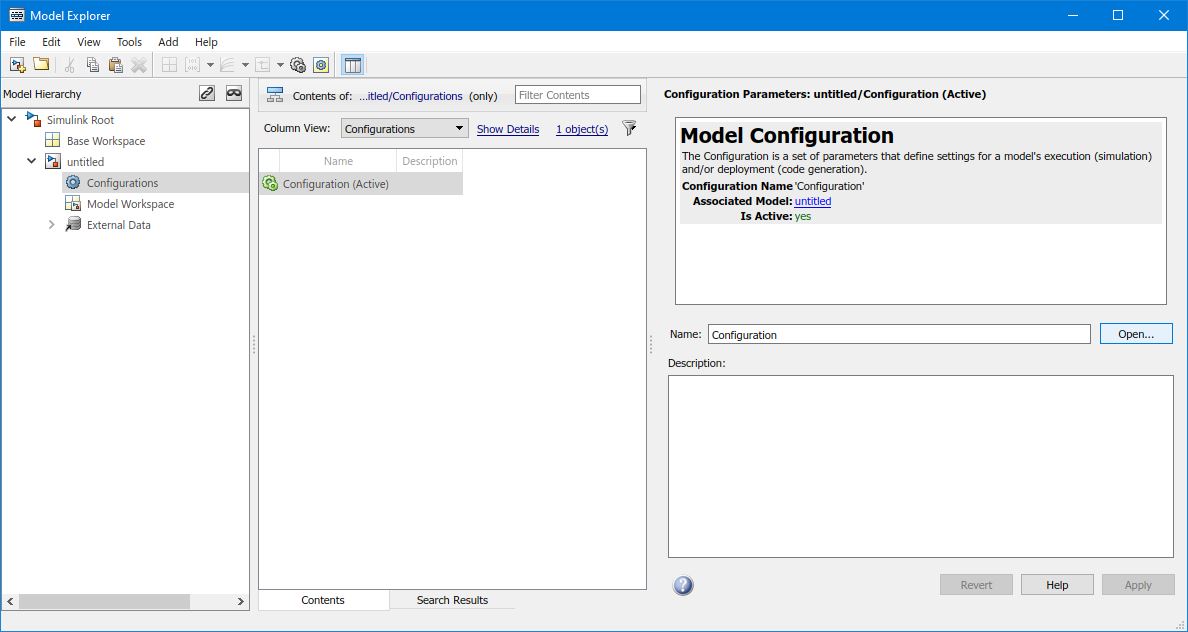Click the Model Hierarchy horizontal scrollbar
1188x632 pixels.
[x=104, y=601]
